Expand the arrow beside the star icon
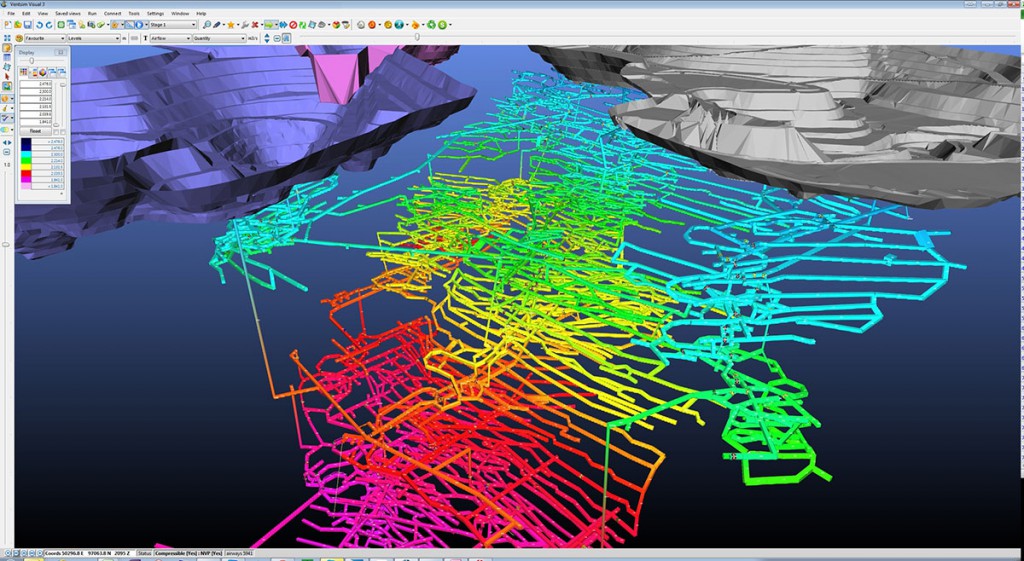This screenshot has height=561, width=1024. click(238, 25)
